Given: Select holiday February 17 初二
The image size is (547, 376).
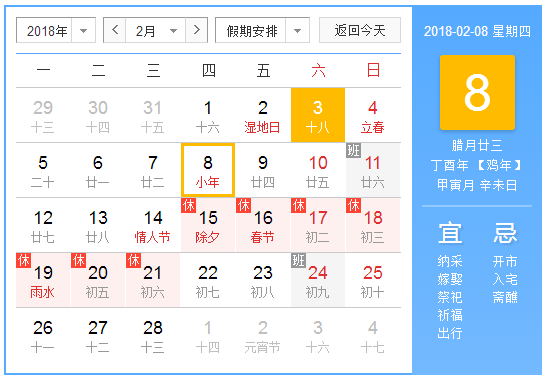Looking at the screenshot, I should [x=318, y=225].
